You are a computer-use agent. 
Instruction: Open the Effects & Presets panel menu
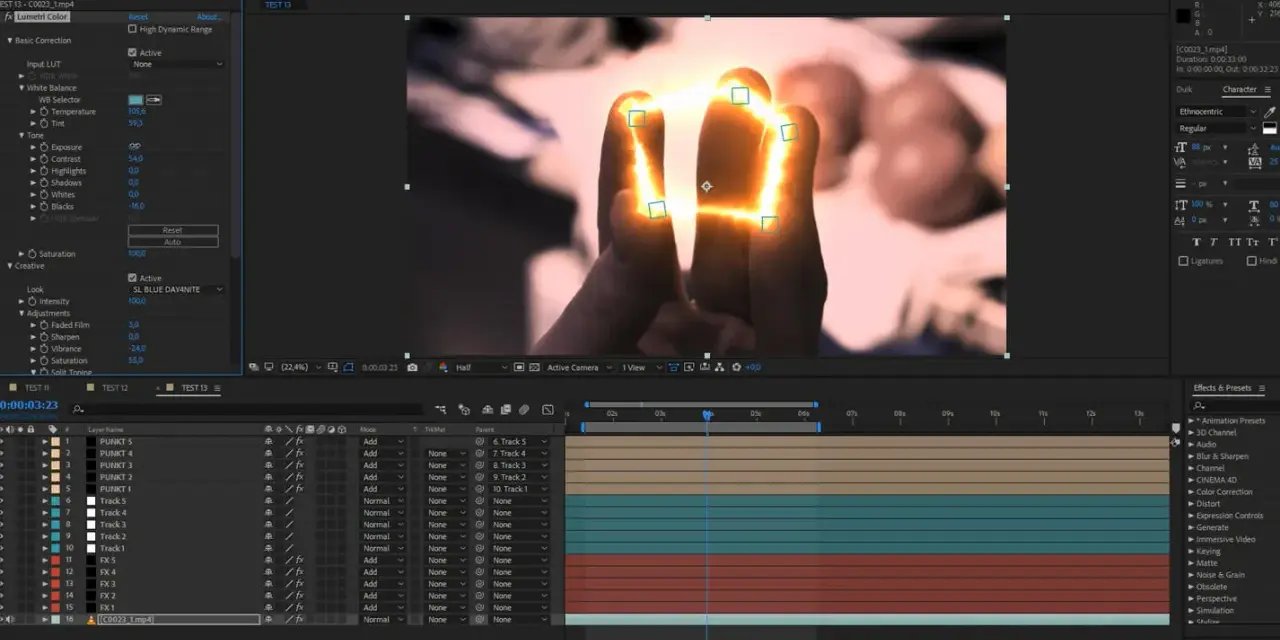coord(1262,388)
